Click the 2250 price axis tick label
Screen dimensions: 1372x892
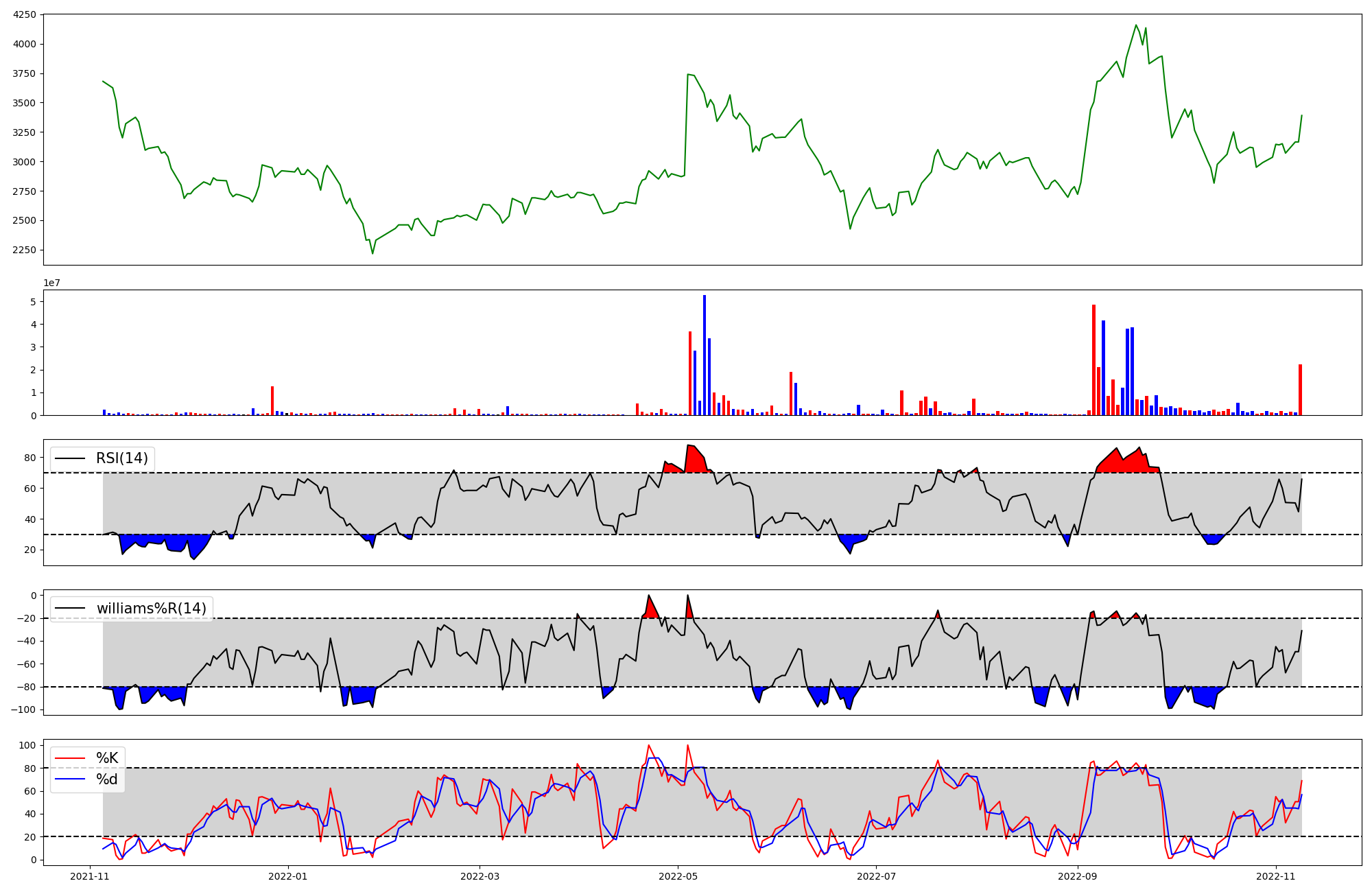click(25, 250)
